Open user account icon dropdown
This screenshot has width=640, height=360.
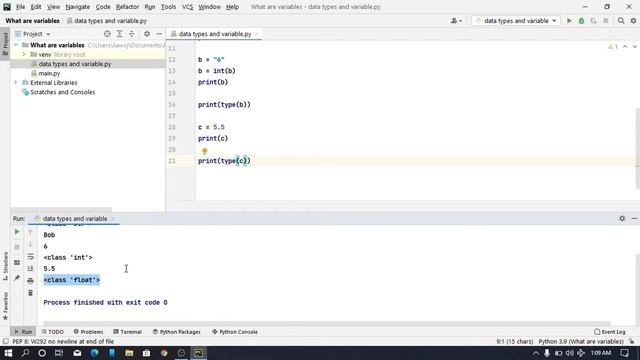point(456,21)
